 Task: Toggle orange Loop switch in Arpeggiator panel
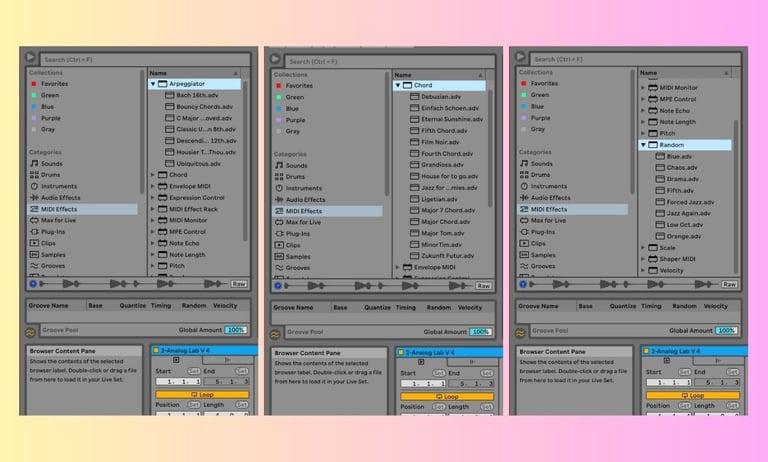tap(202, 394)
